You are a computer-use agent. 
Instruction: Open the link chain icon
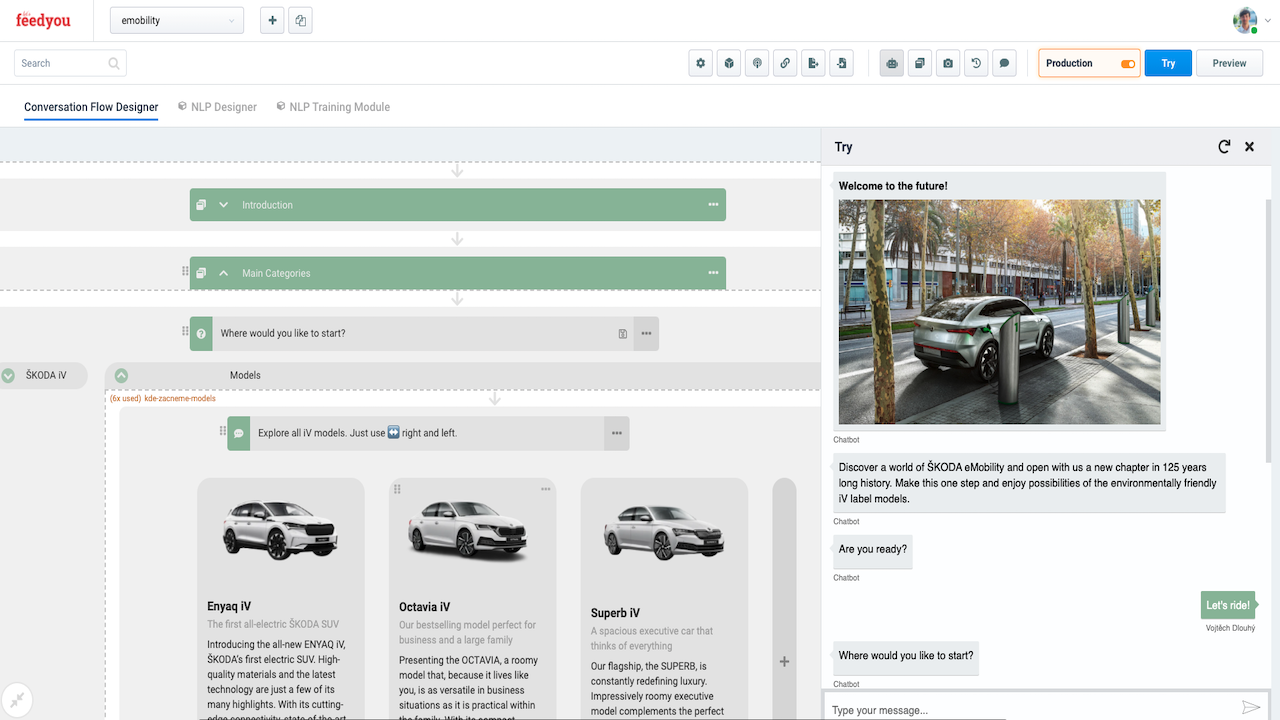(x=786, y=63)
